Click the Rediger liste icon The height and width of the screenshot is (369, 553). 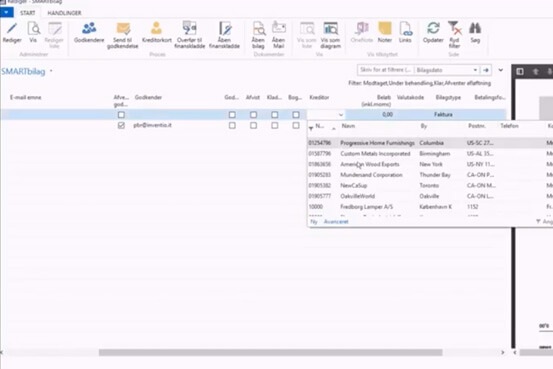[x=54, y=28]
